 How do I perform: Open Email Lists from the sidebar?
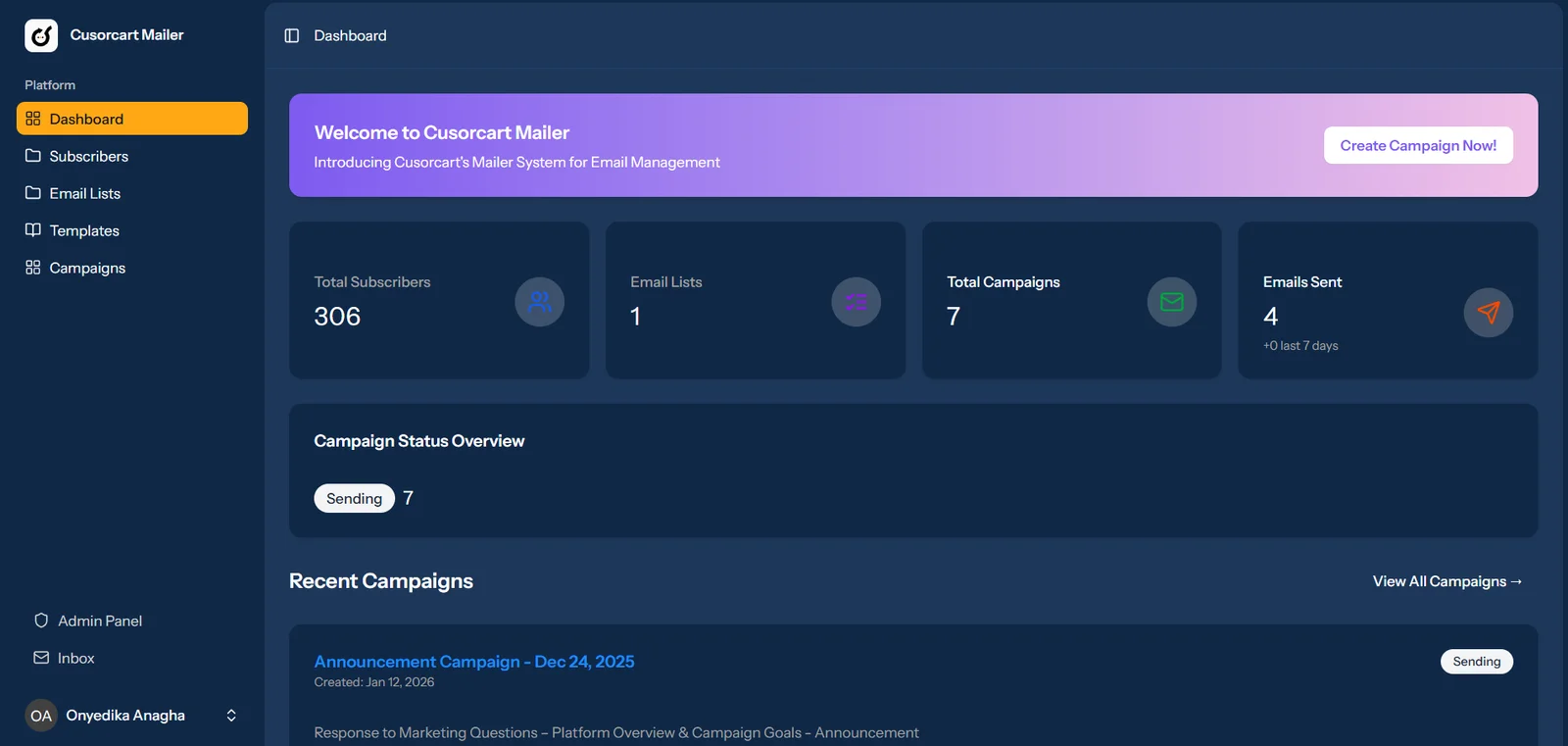pyautogui.click(x=132, y=193)
